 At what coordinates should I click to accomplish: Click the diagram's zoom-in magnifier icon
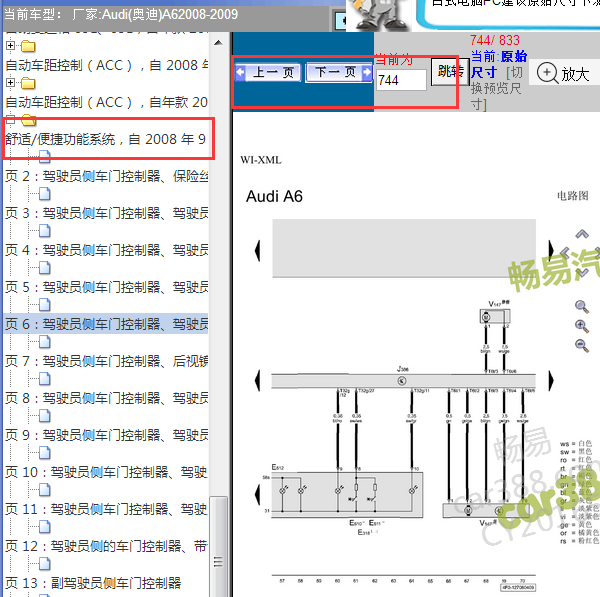[582, 326]
